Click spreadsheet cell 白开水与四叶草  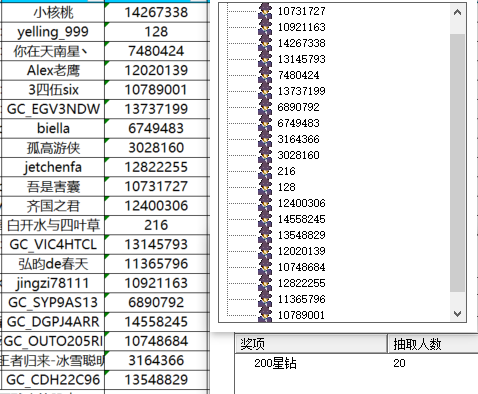pyautogui.click(x=53, y=225)
